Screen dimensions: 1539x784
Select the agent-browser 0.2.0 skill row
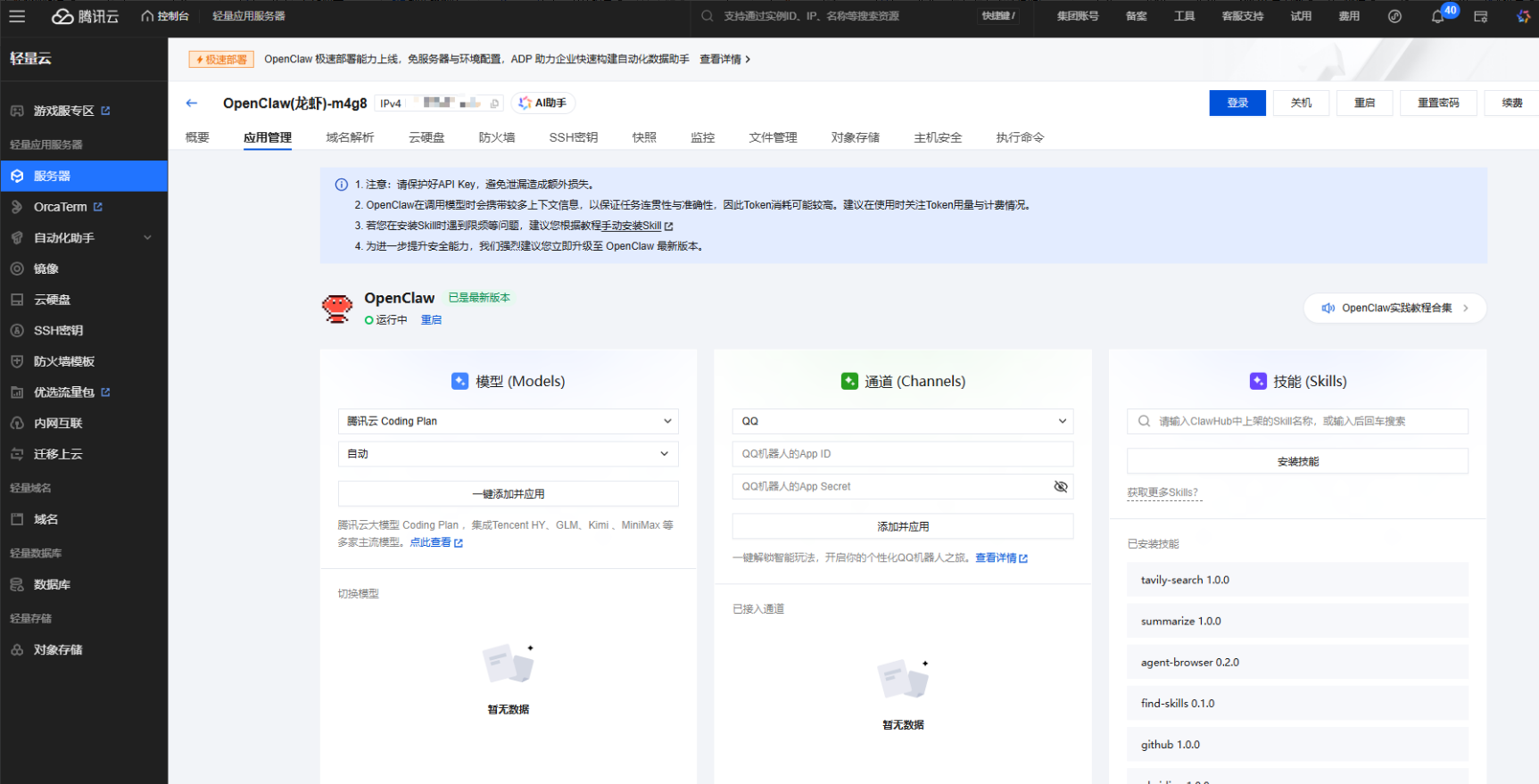1297,662
